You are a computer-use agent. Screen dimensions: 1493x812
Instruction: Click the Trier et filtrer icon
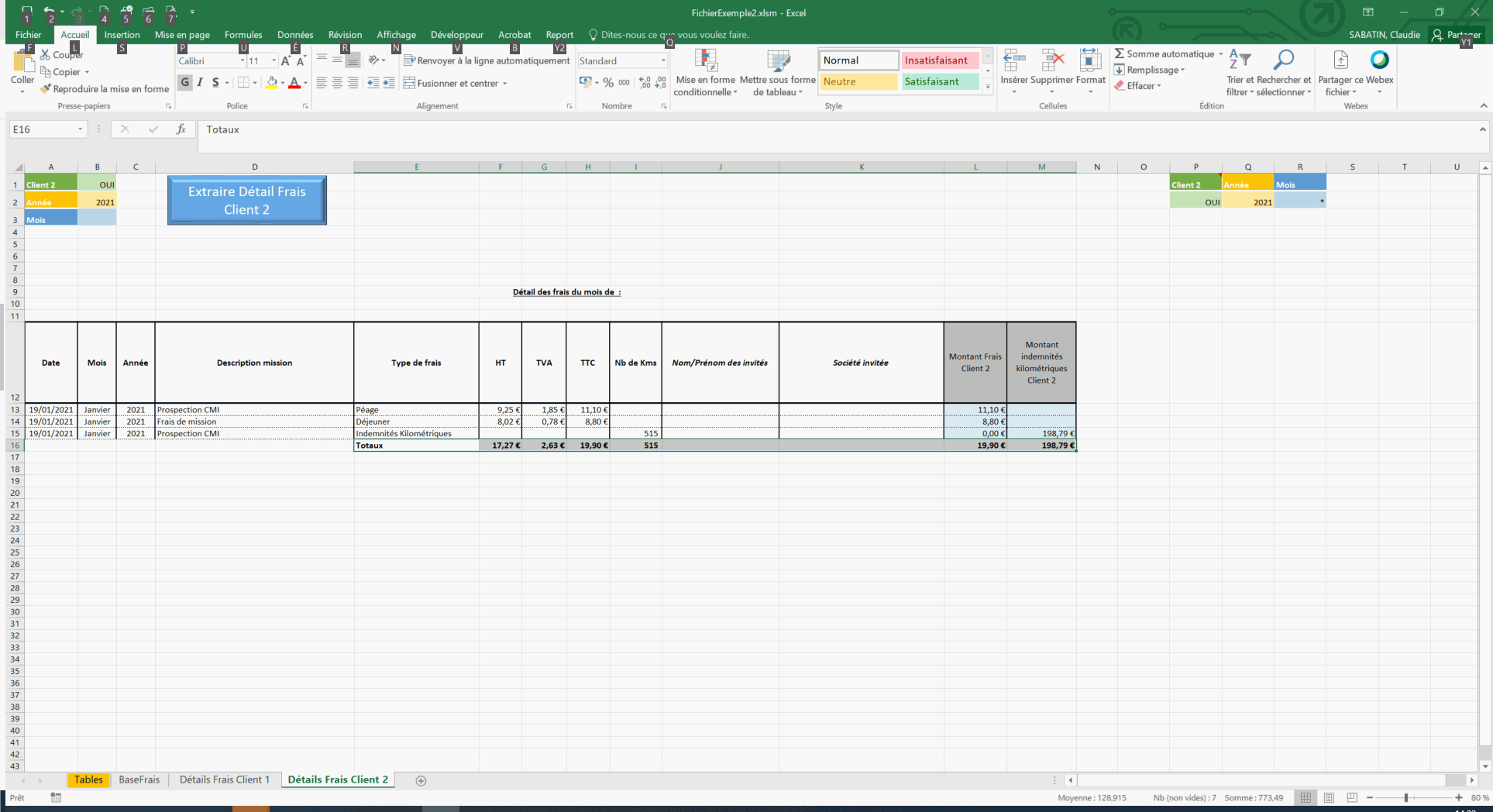click(x=1240, y=60)
